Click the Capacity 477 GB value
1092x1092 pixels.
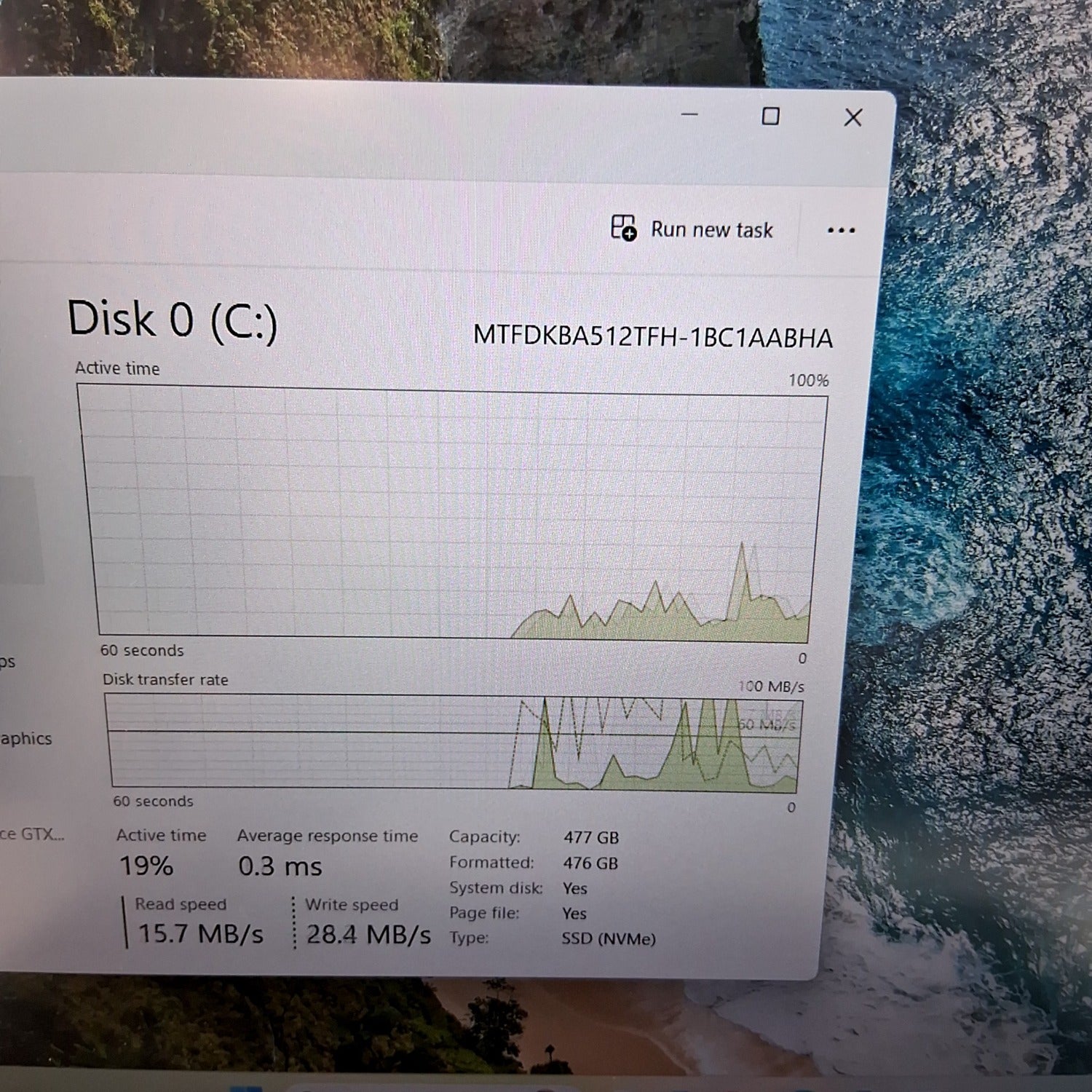point(590,838)
